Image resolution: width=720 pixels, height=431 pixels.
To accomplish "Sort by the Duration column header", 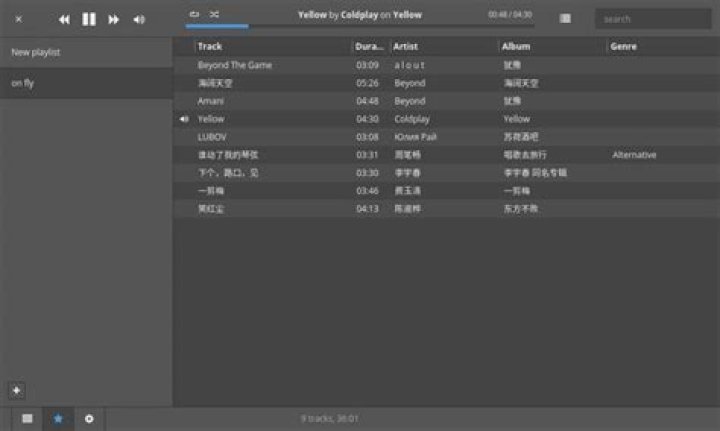I will coord(371,46).
